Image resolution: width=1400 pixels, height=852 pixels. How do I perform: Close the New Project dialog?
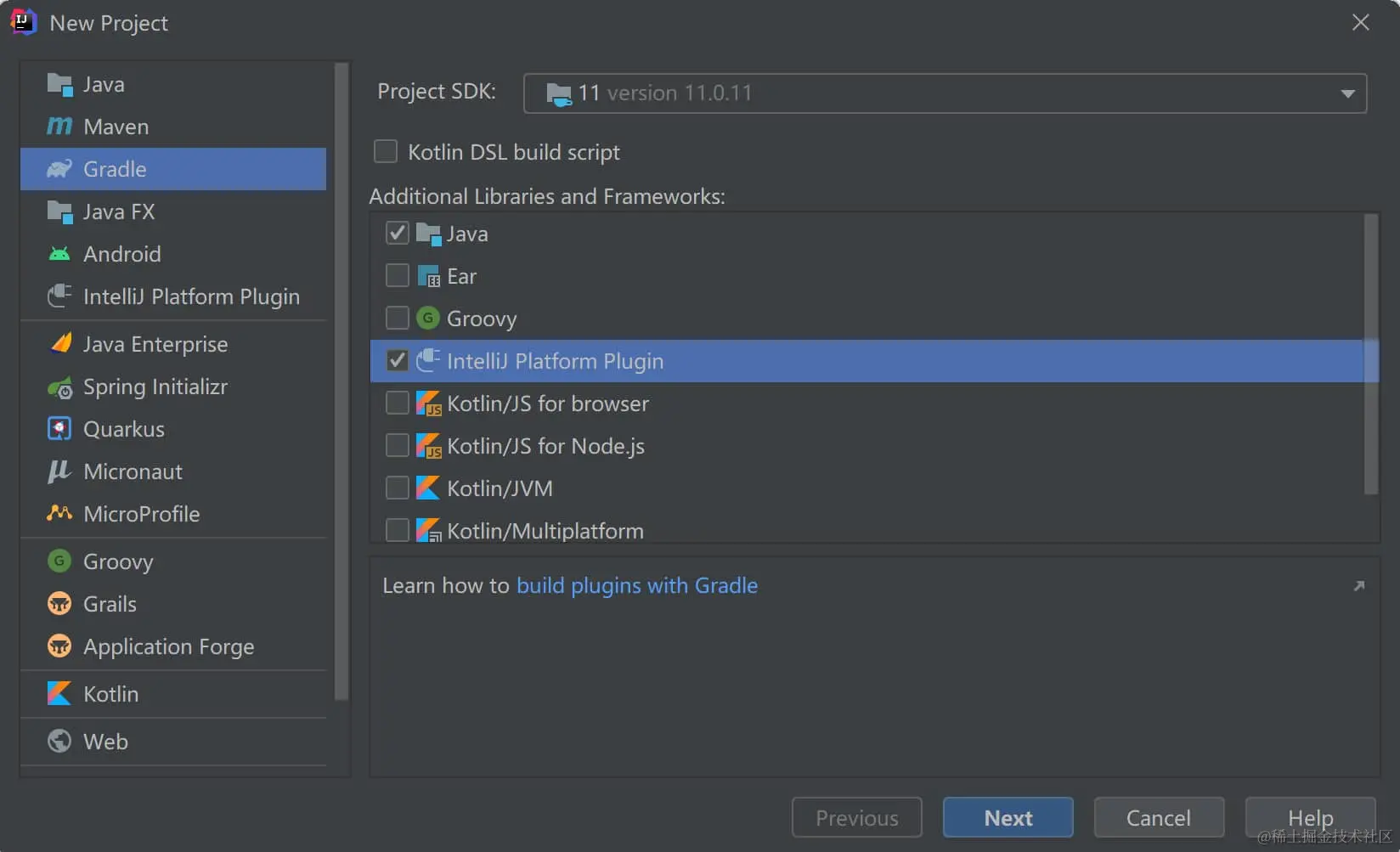1360,23
